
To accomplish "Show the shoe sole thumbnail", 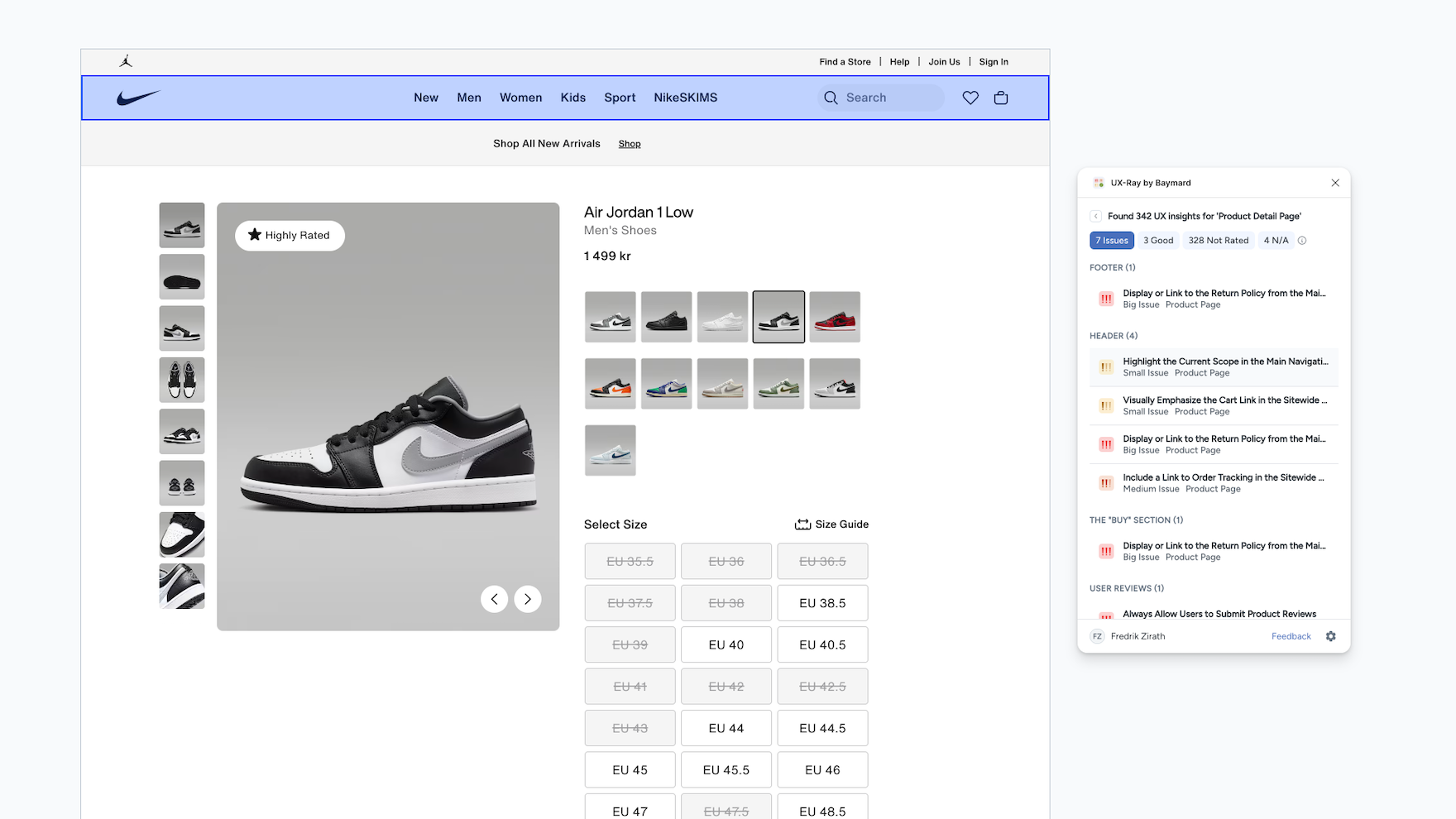I will 182,276.
